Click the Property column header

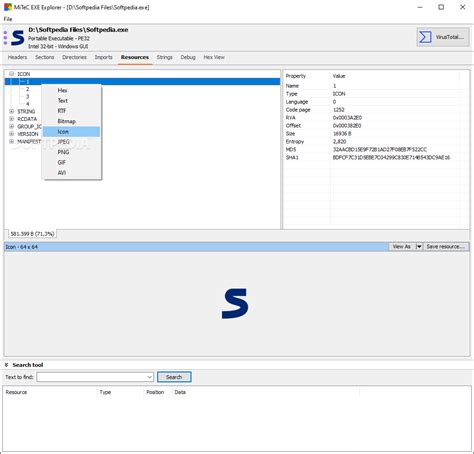296,76
